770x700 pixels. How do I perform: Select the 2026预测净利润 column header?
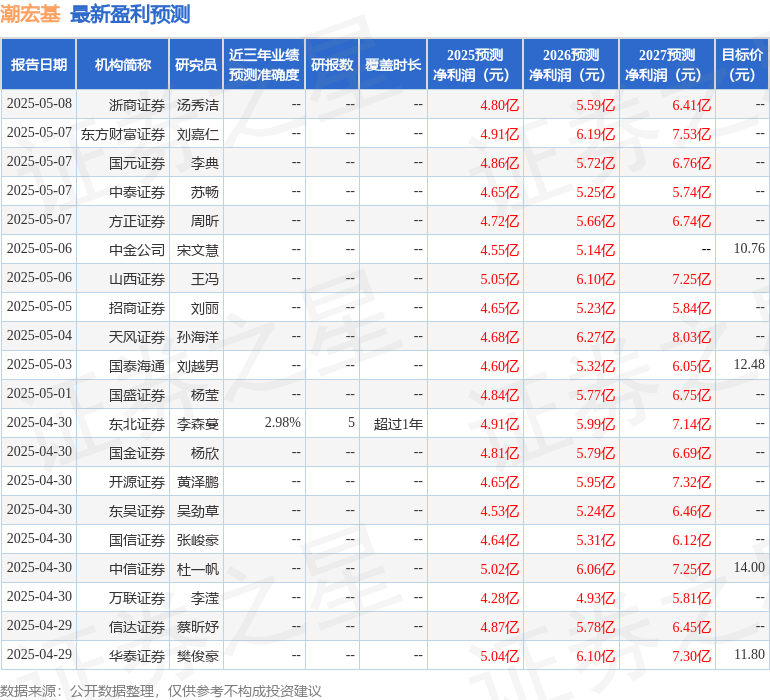(571, 65)
